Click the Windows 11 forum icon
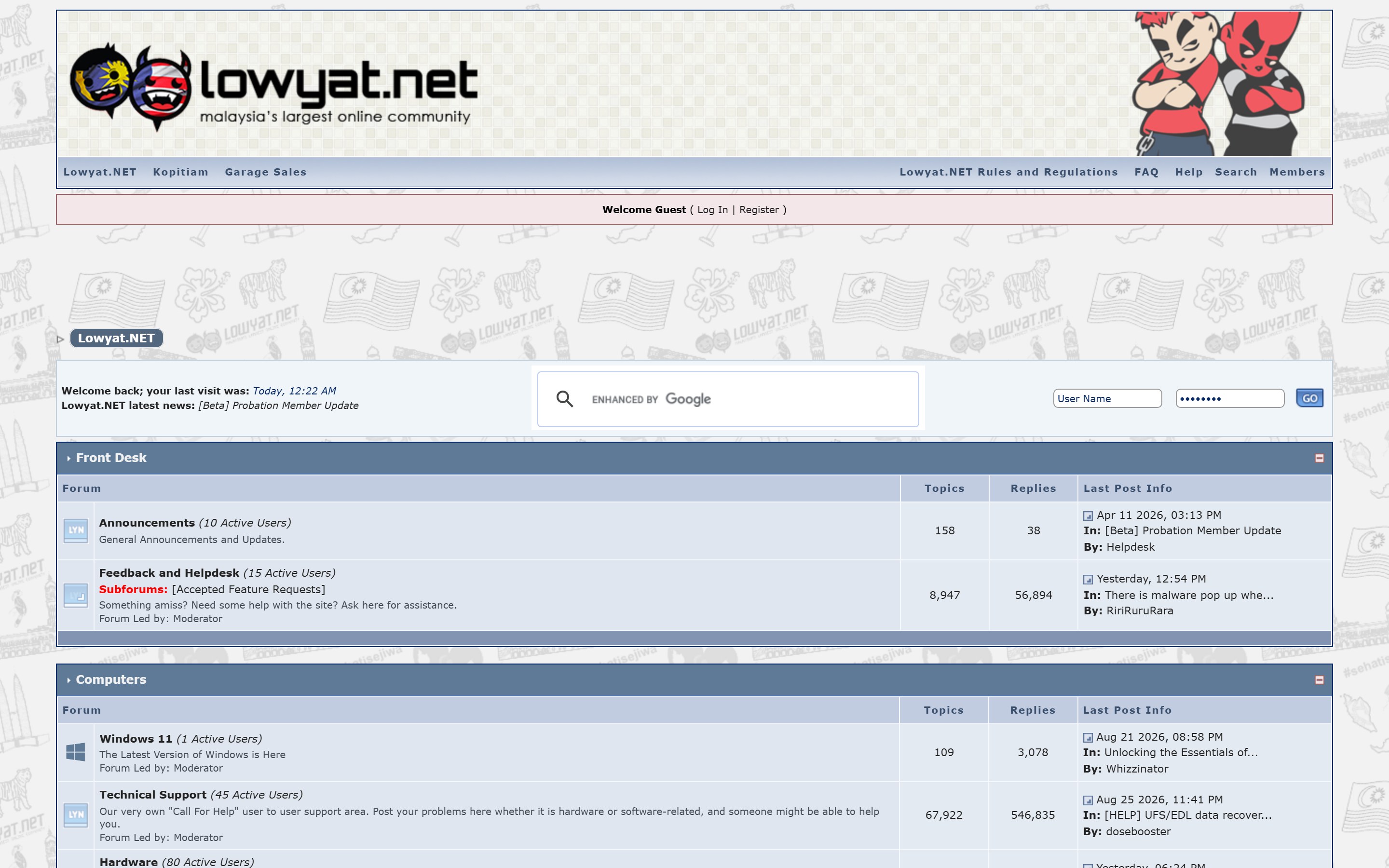 [76, 752]
